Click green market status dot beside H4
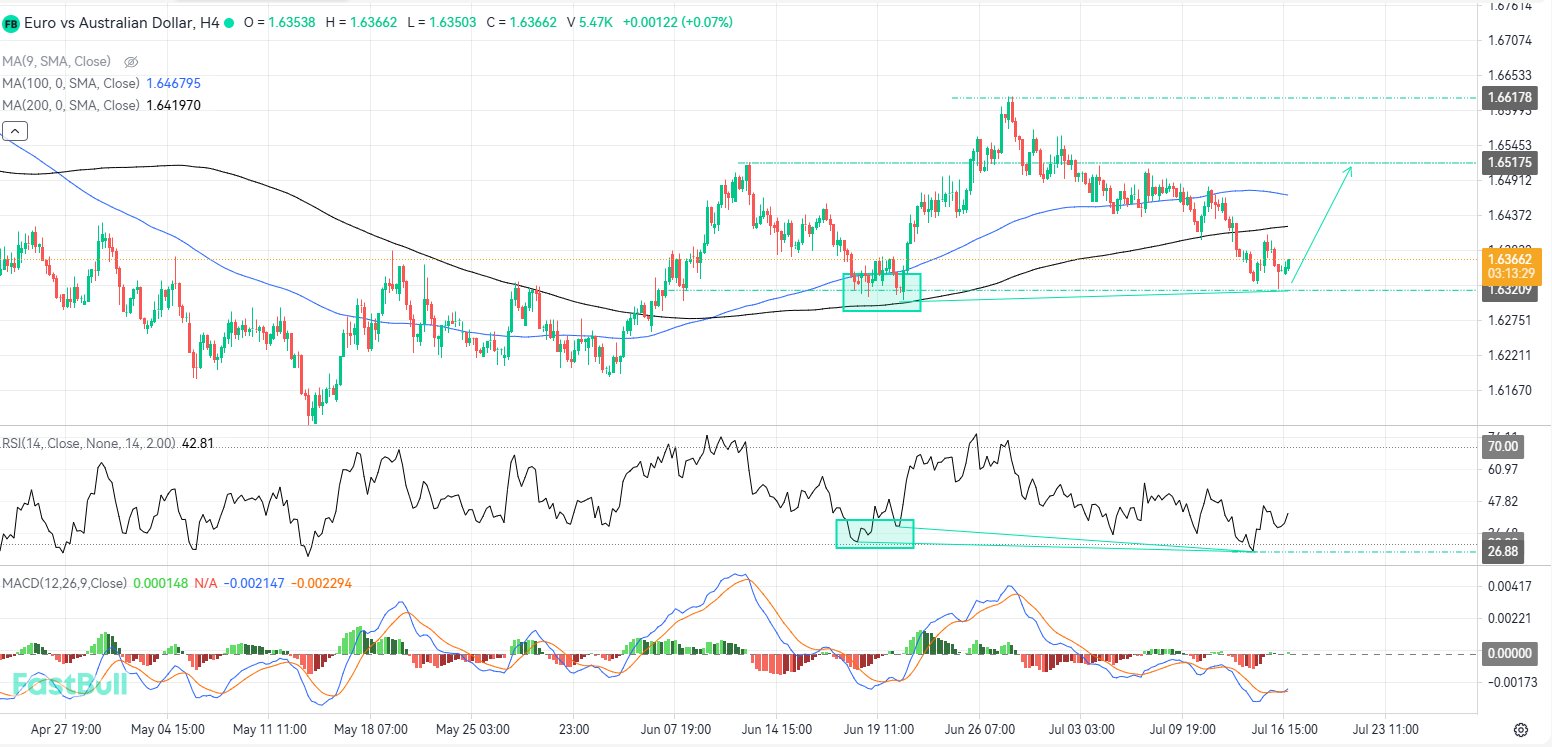The width and height of the screenshot is (1552, 747). (x=229, y=22)
